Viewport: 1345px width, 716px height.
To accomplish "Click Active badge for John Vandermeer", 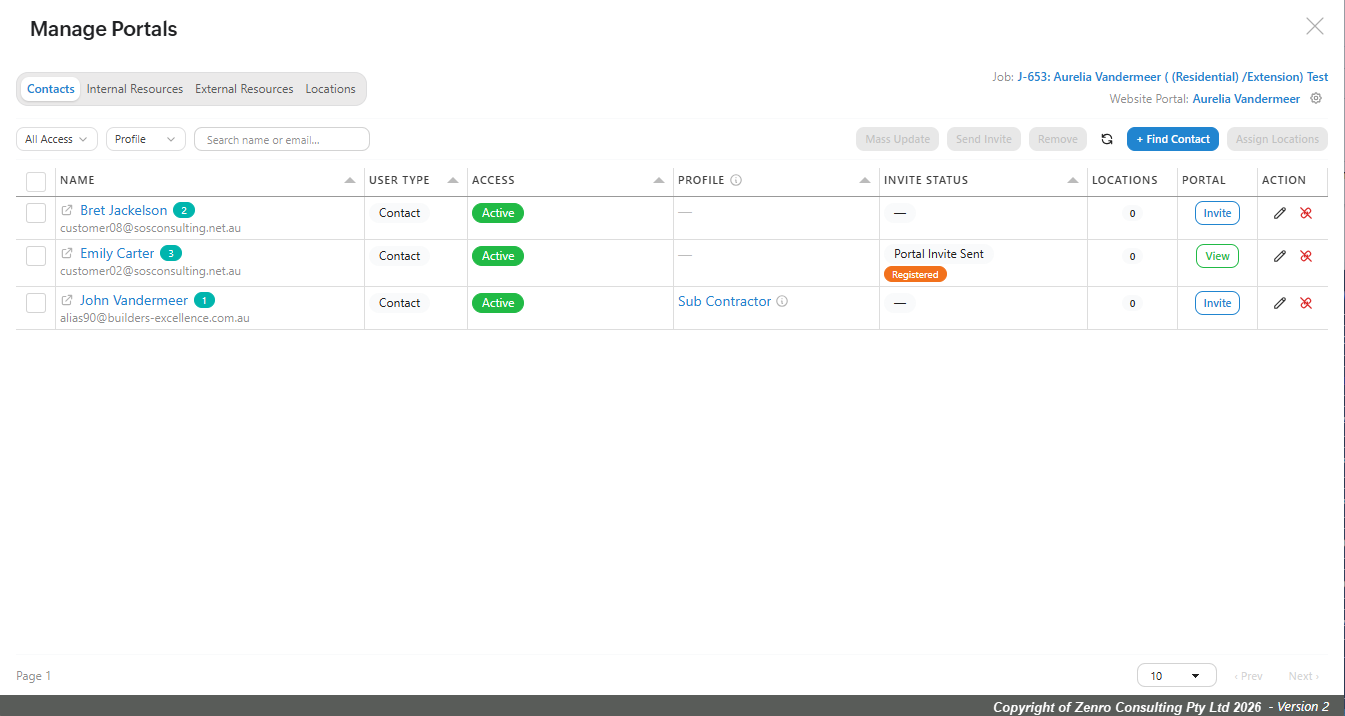I will [498, 303].
